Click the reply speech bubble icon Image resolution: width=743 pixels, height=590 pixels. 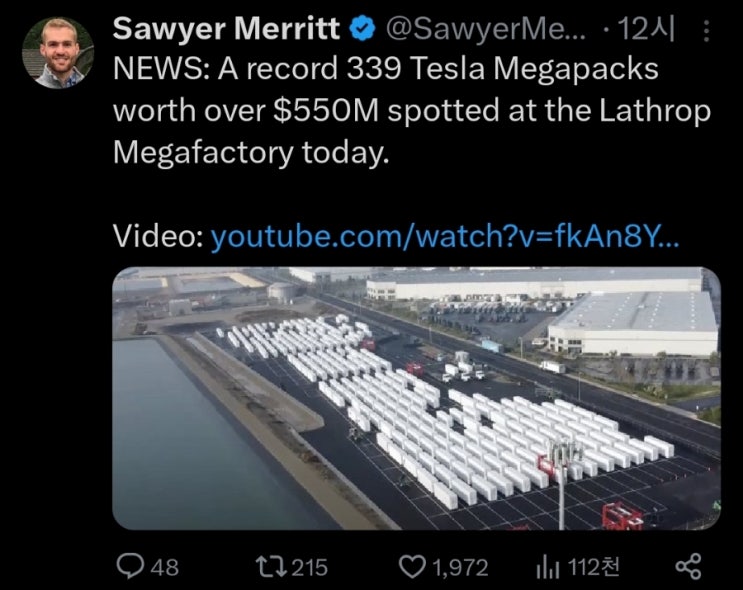(131, 567)
